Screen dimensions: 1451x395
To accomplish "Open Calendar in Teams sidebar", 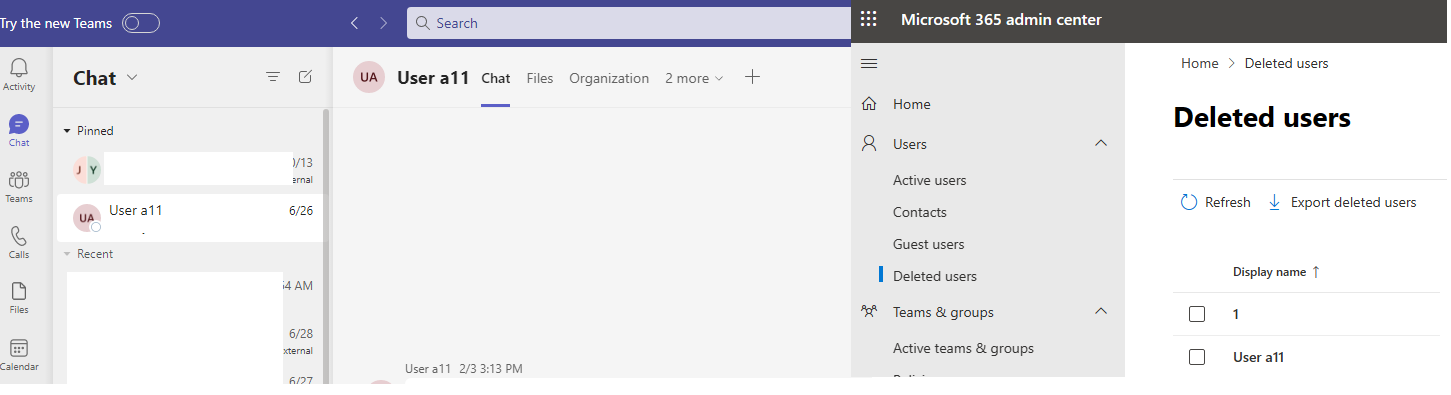I will coord(19,354).
